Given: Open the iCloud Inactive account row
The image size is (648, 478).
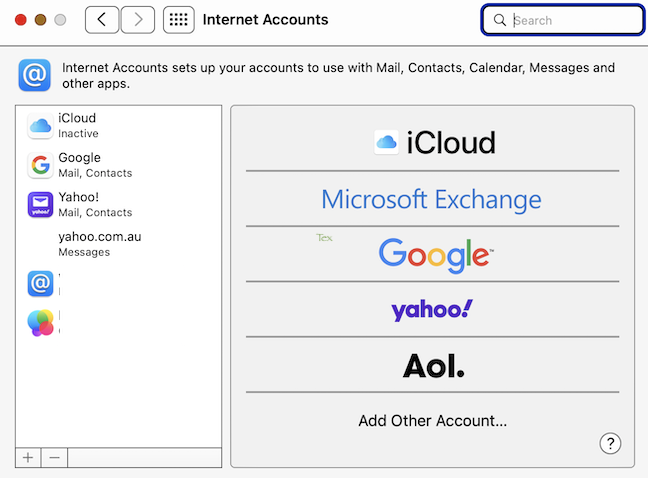Looking at the screenshot, I should (x=119, y=126).
